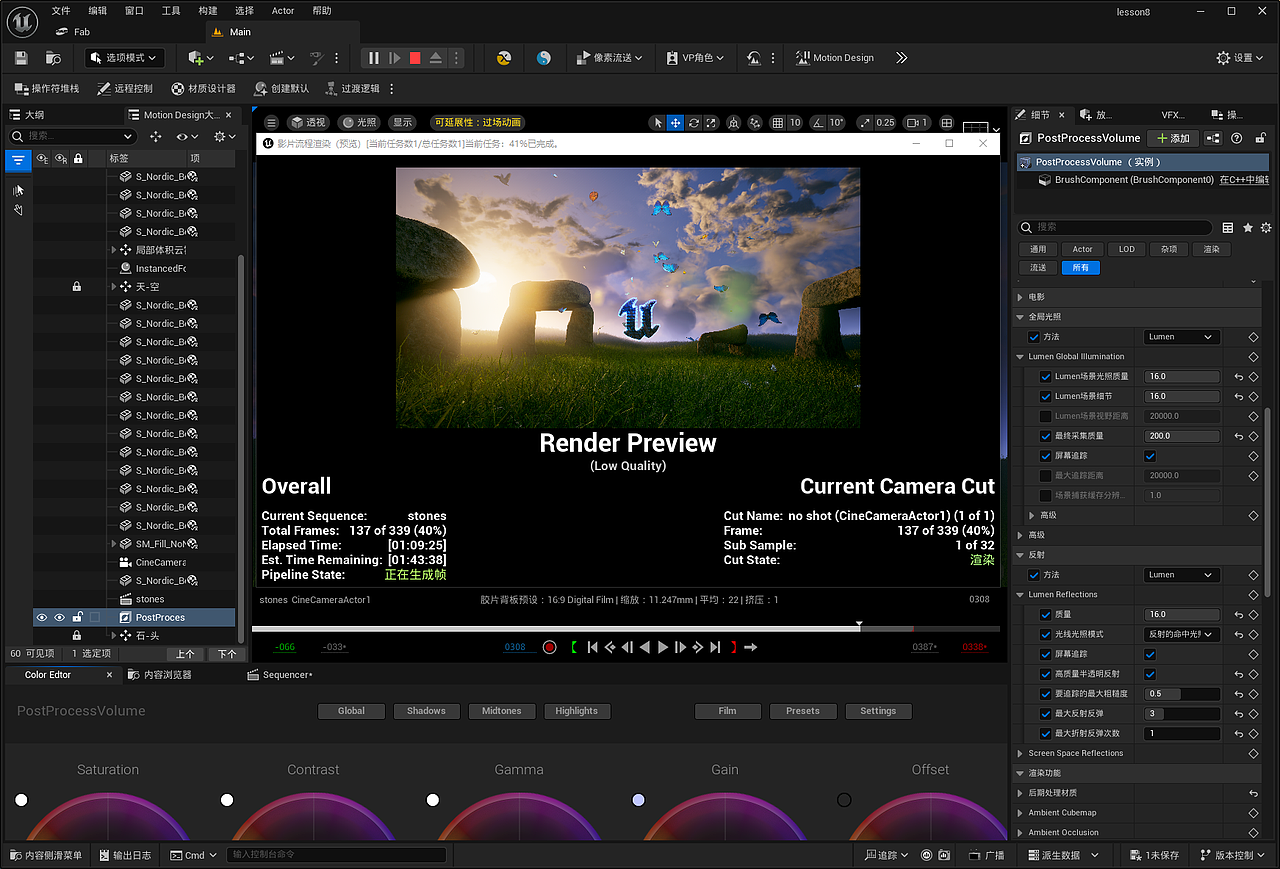The image size is (1280, 869).
Task: Switch to the Fab tab
Action: point(73,32)
